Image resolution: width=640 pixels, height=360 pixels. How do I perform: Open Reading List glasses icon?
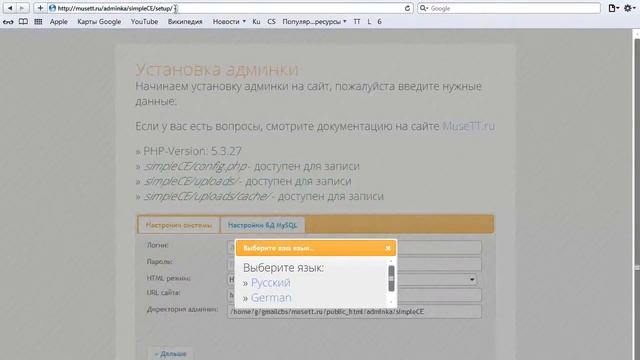tap(8, 22)
